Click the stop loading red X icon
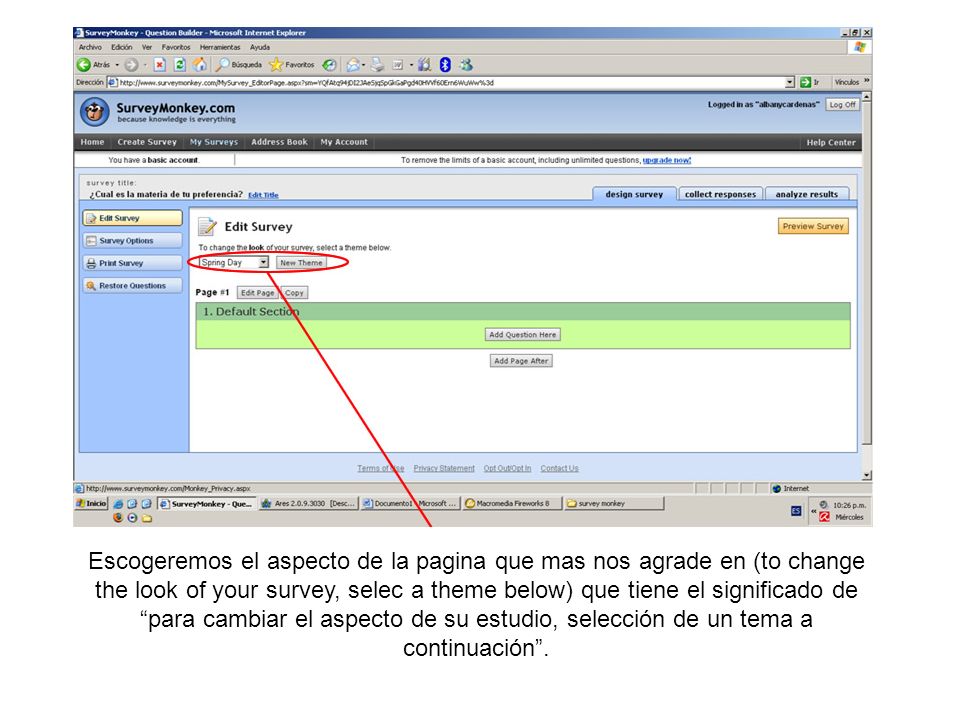Viewport: 960px width, 720px height. [160, 65]
